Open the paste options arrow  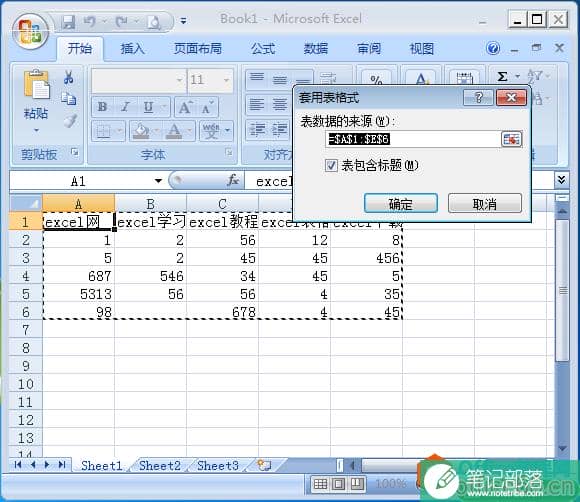coord(36,130)
